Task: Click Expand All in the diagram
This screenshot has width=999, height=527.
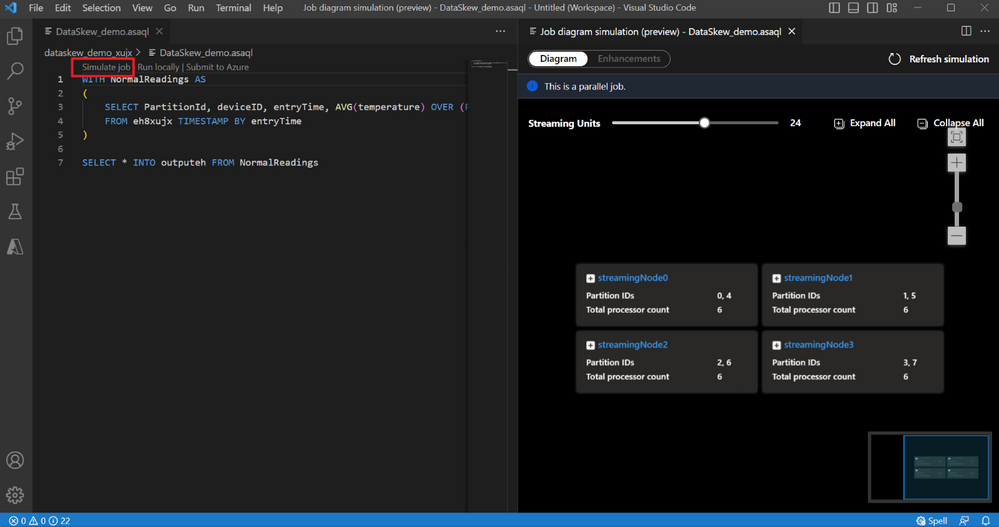Action: [865, 123]
